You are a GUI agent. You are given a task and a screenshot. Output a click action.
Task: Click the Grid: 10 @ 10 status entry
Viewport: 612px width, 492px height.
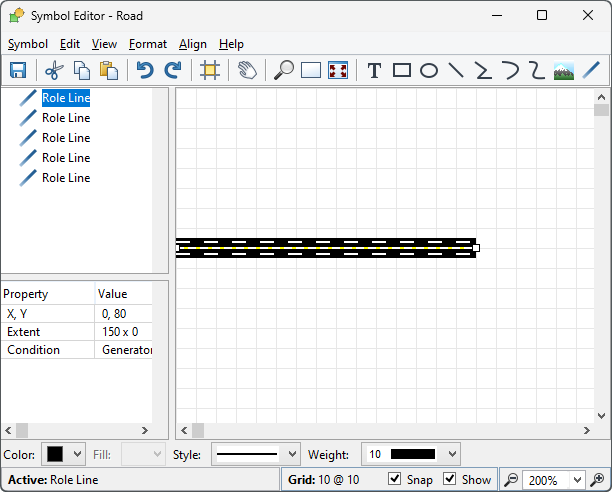(324, 479)
